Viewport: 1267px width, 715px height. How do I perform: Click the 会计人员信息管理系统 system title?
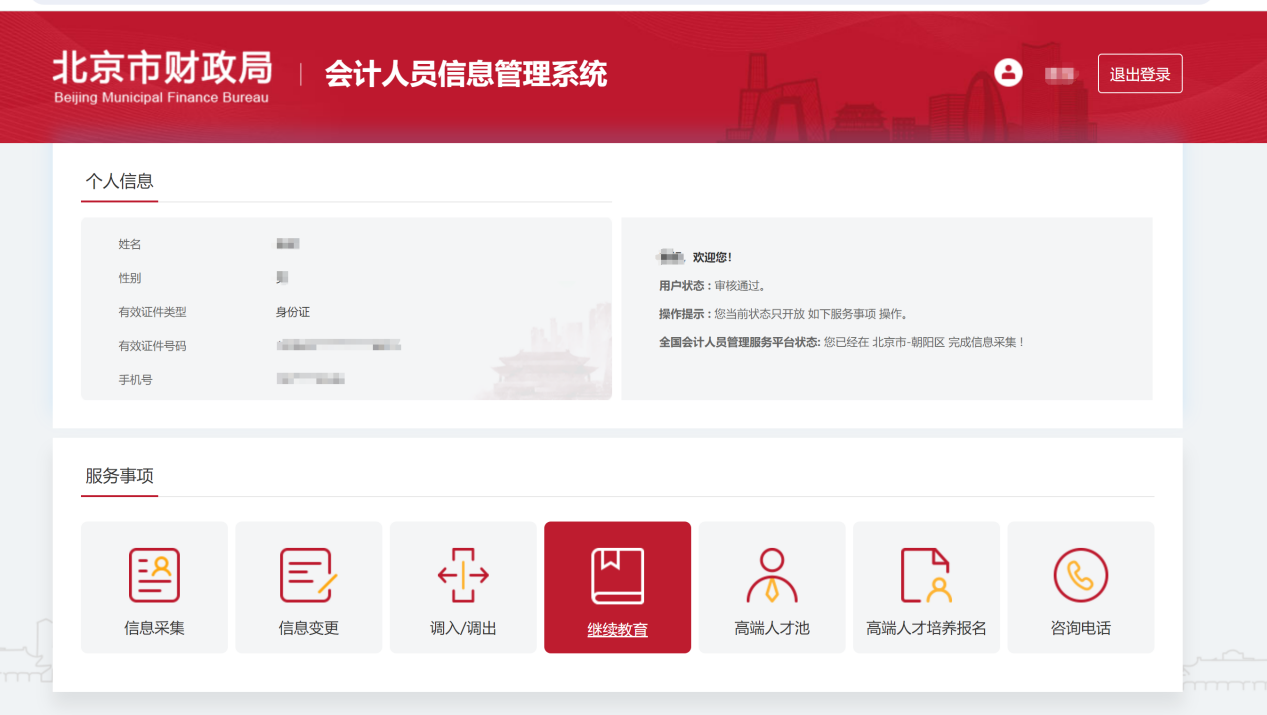coord(467,74)
